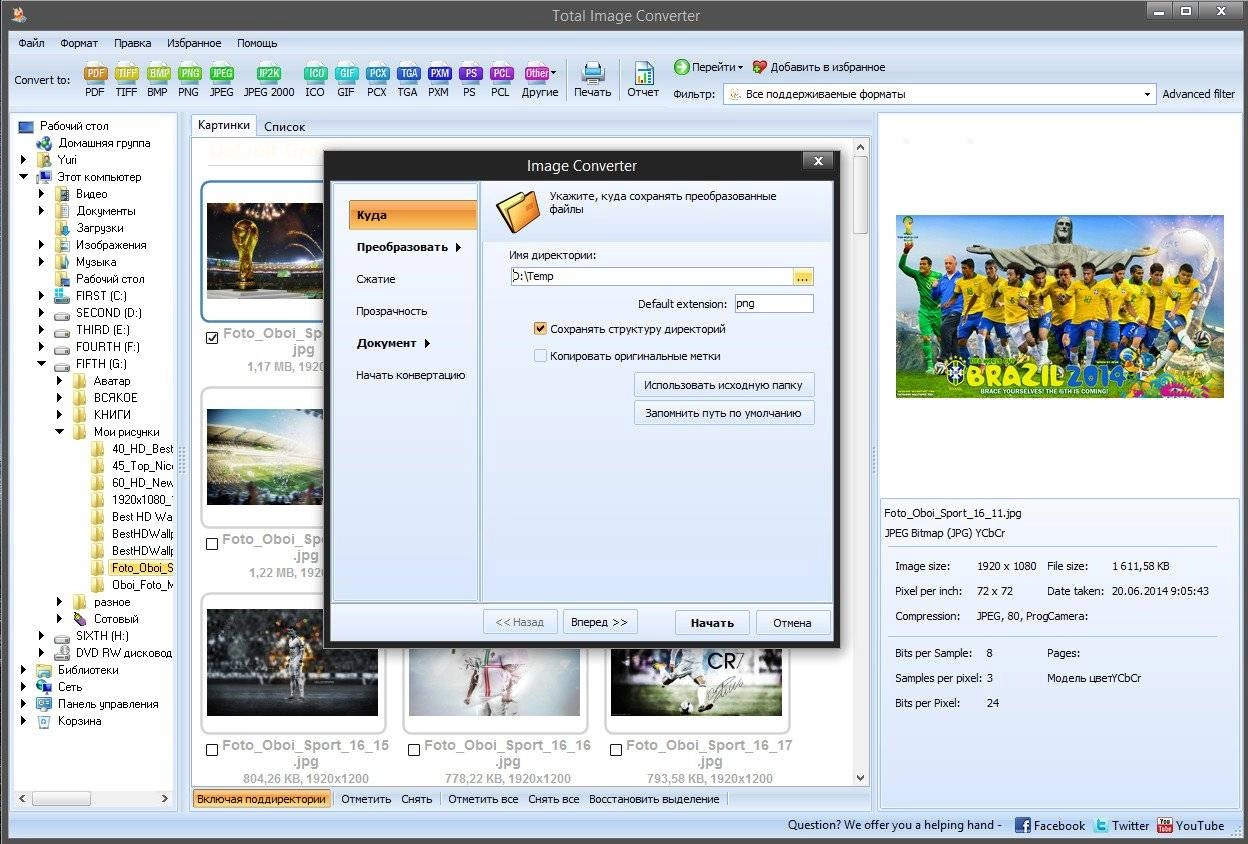Click the Начать button
This screenshot has height=844, width=1248.
point(712,622)
